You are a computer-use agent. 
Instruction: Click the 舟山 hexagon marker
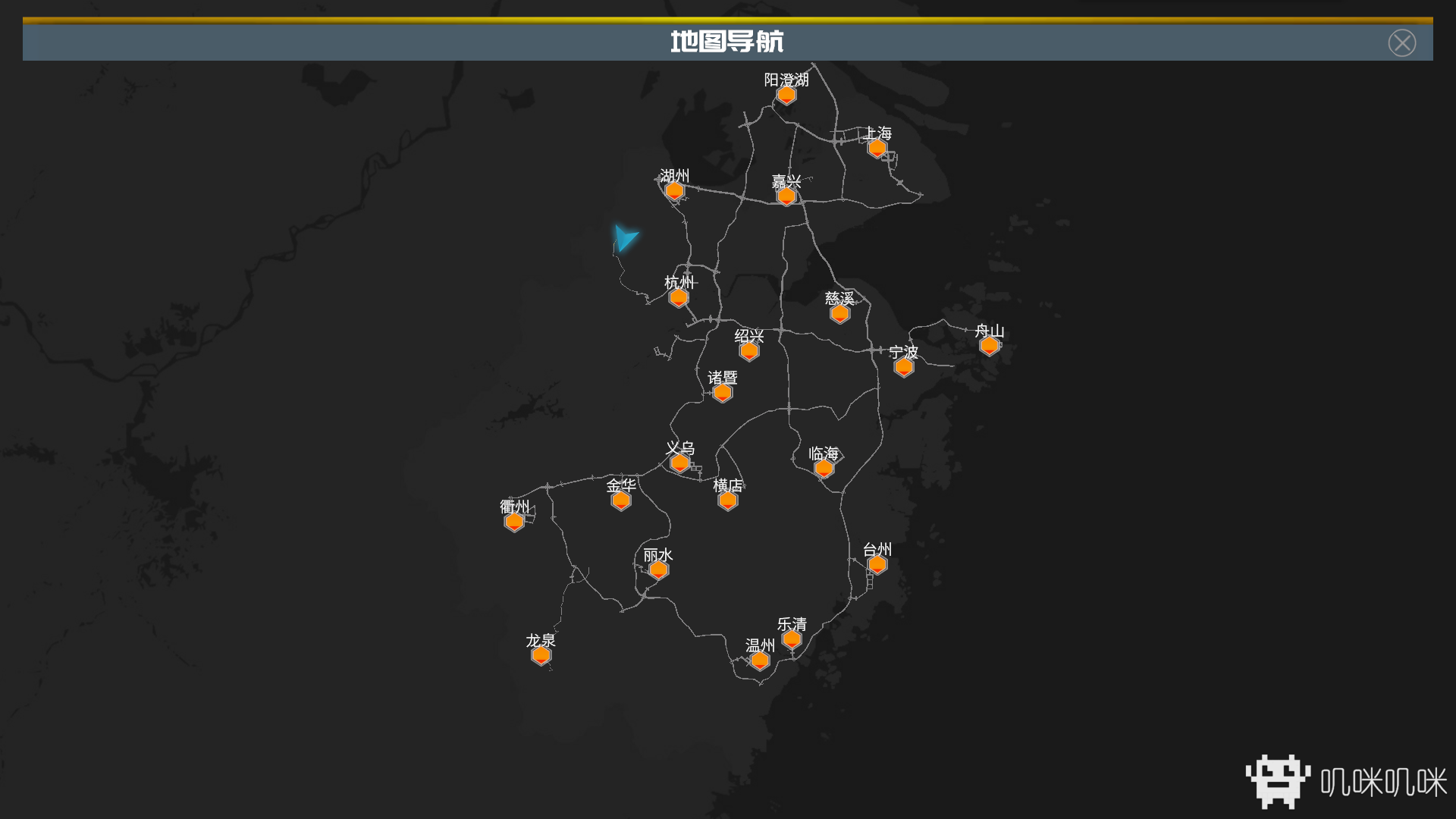click(989, 346)
